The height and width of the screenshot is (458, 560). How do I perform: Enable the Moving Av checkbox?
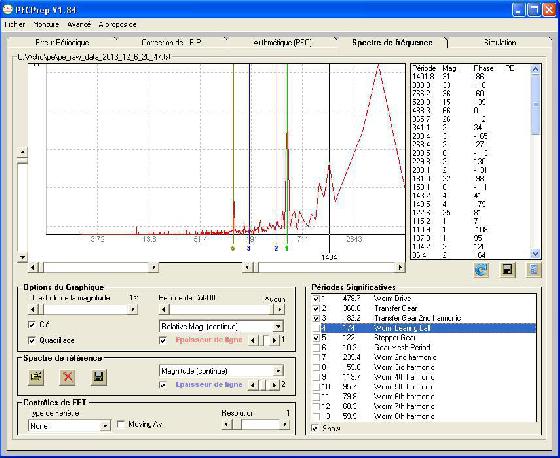click(x=121, y=424)
